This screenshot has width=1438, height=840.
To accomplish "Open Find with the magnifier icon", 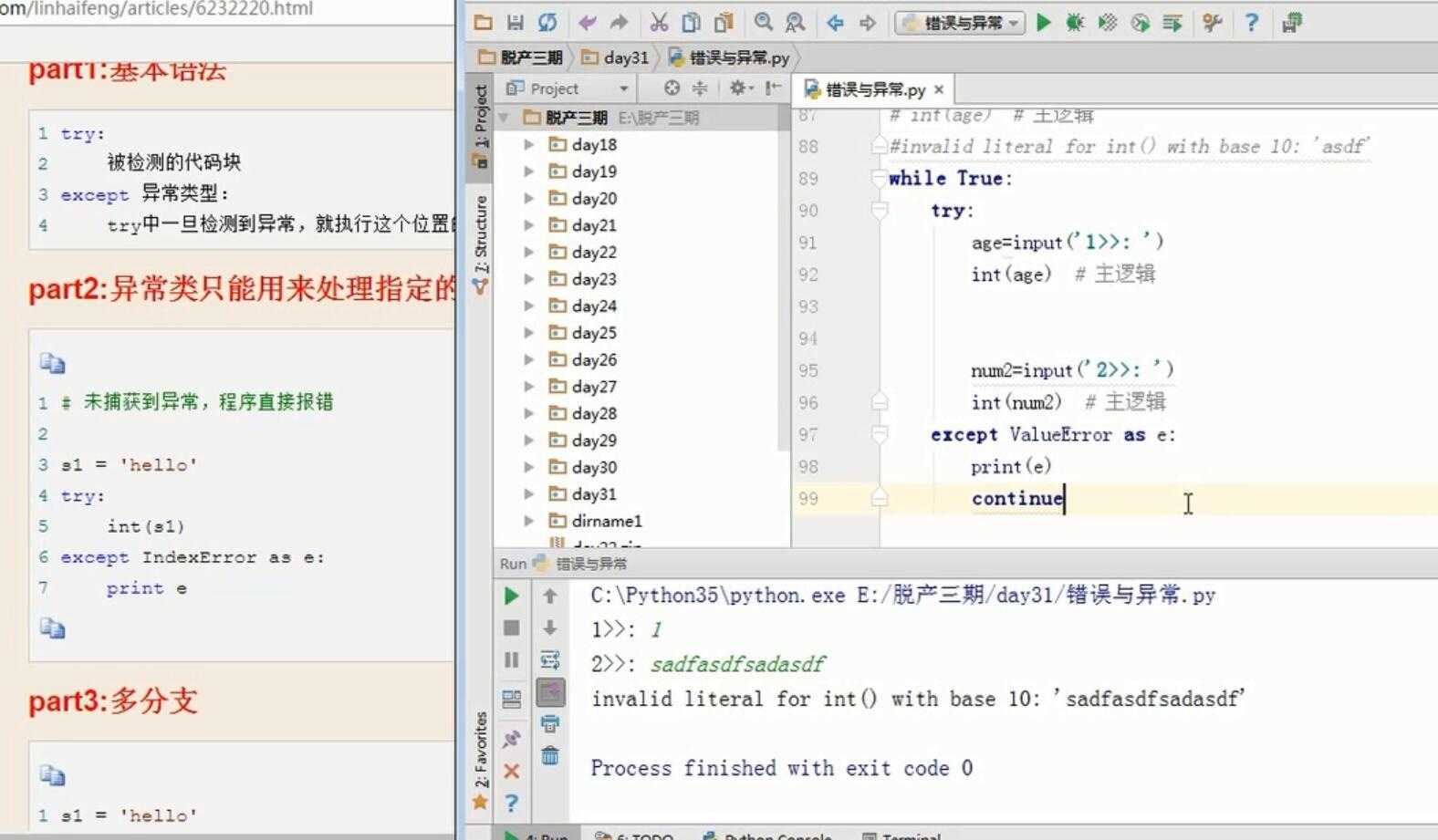I will (764, 23).
